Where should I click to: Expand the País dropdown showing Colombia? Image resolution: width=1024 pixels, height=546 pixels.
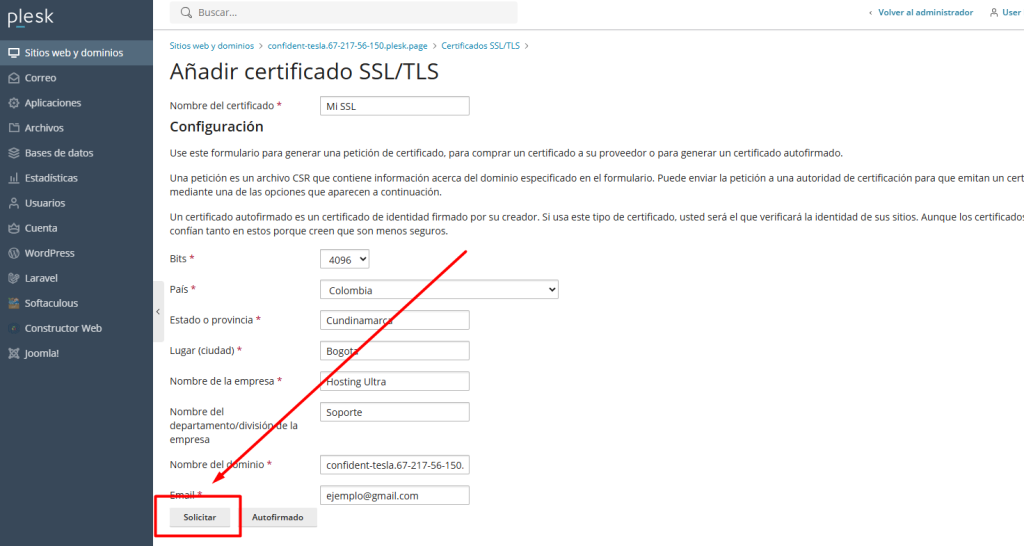pyautogui.click(x=439, y=290)
